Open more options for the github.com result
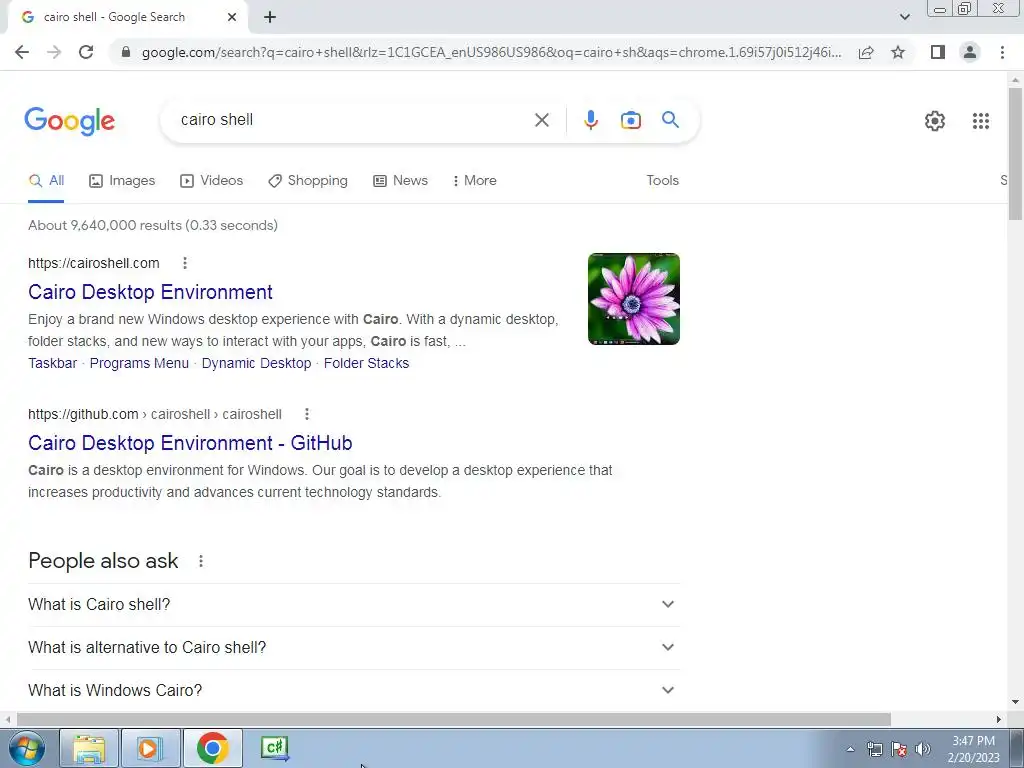 (x=307, y=414)
